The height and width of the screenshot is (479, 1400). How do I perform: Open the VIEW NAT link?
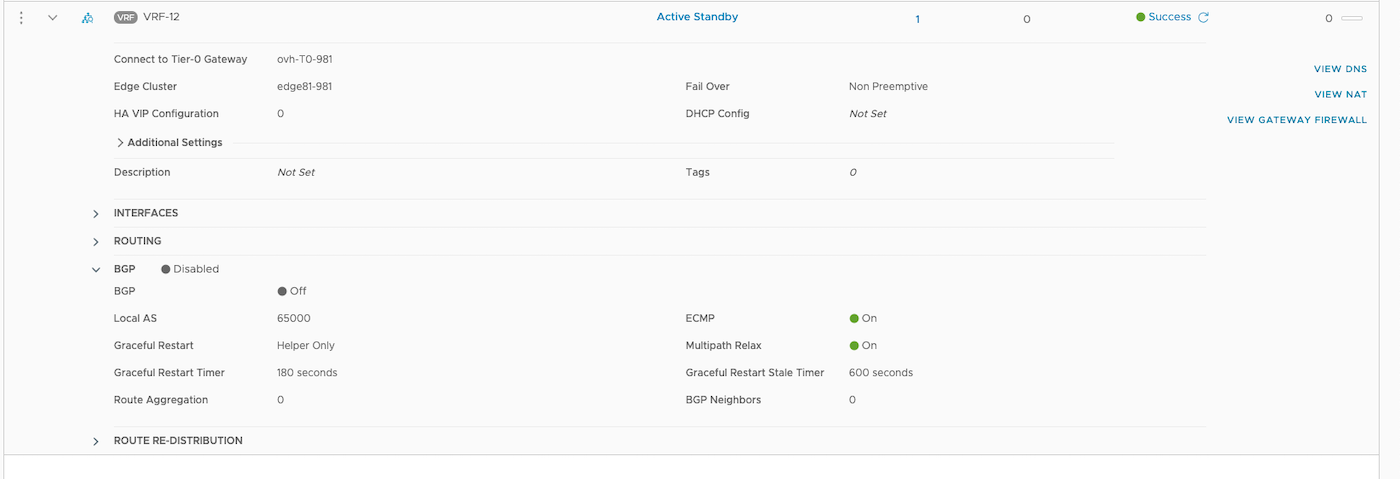pyautogui.click(x=1340, y=95)
